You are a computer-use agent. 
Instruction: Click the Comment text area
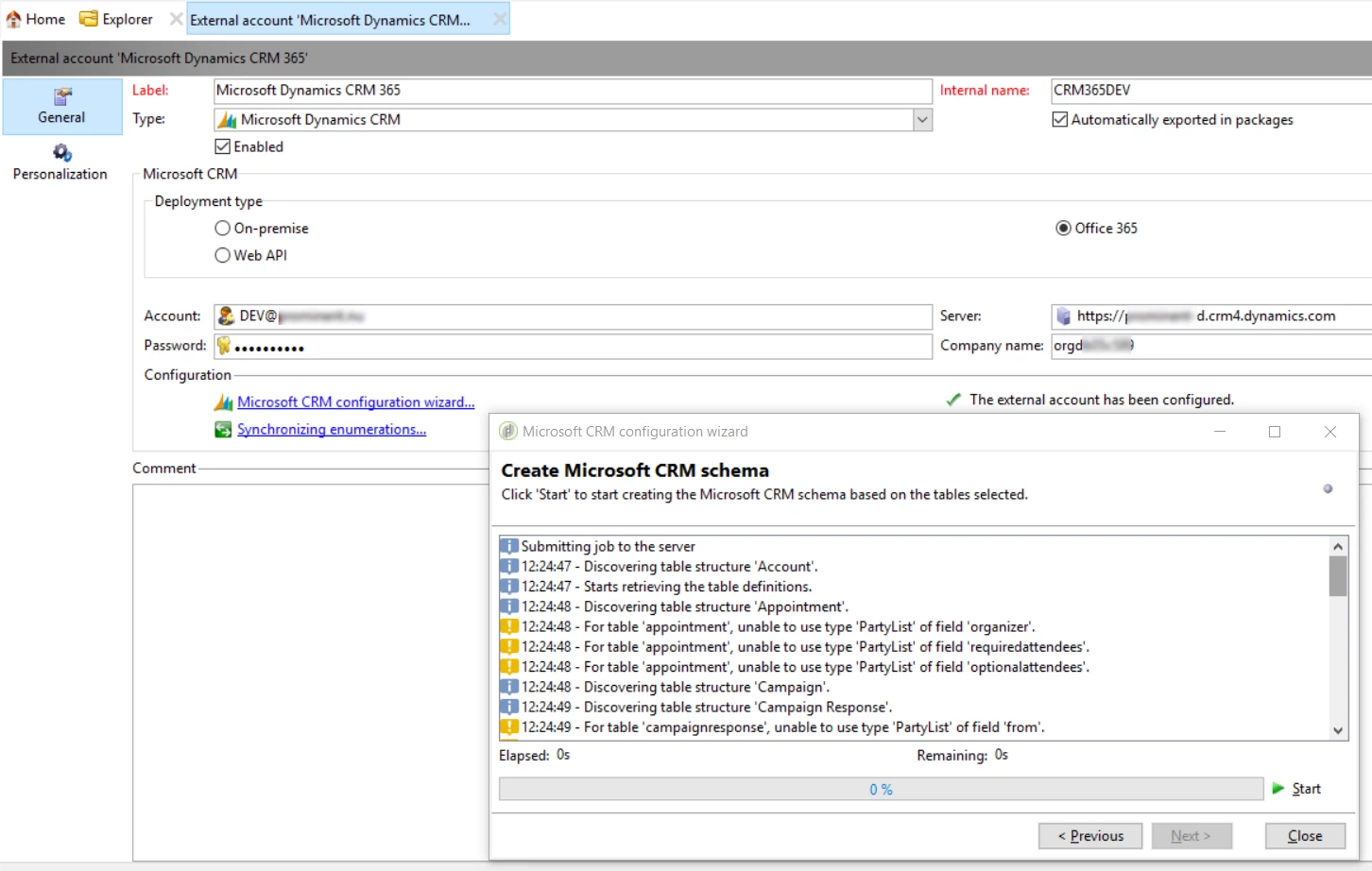312,671
